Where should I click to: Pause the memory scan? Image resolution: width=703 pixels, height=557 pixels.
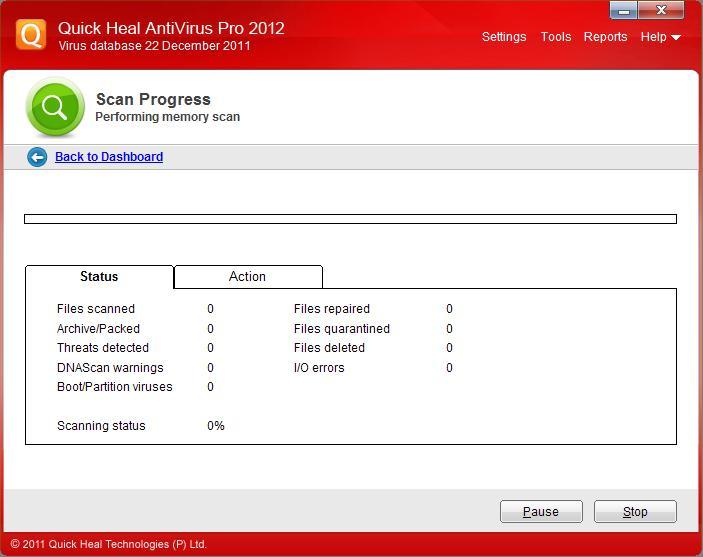[x=541, y=512]
